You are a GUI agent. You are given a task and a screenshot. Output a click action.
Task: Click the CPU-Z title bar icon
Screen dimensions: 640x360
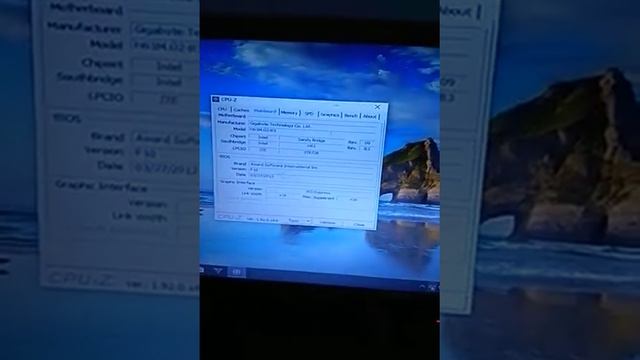coord(216,99)
